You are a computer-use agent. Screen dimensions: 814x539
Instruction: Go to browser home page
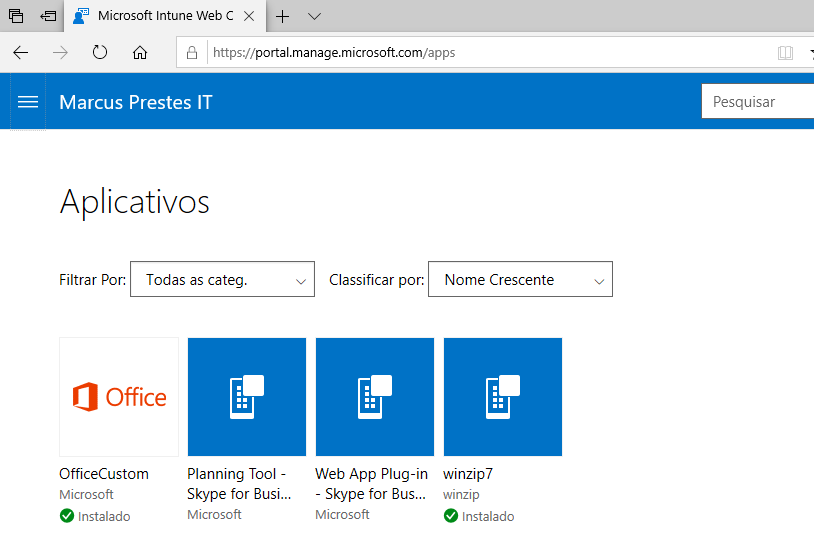click(x=140, y=52)
